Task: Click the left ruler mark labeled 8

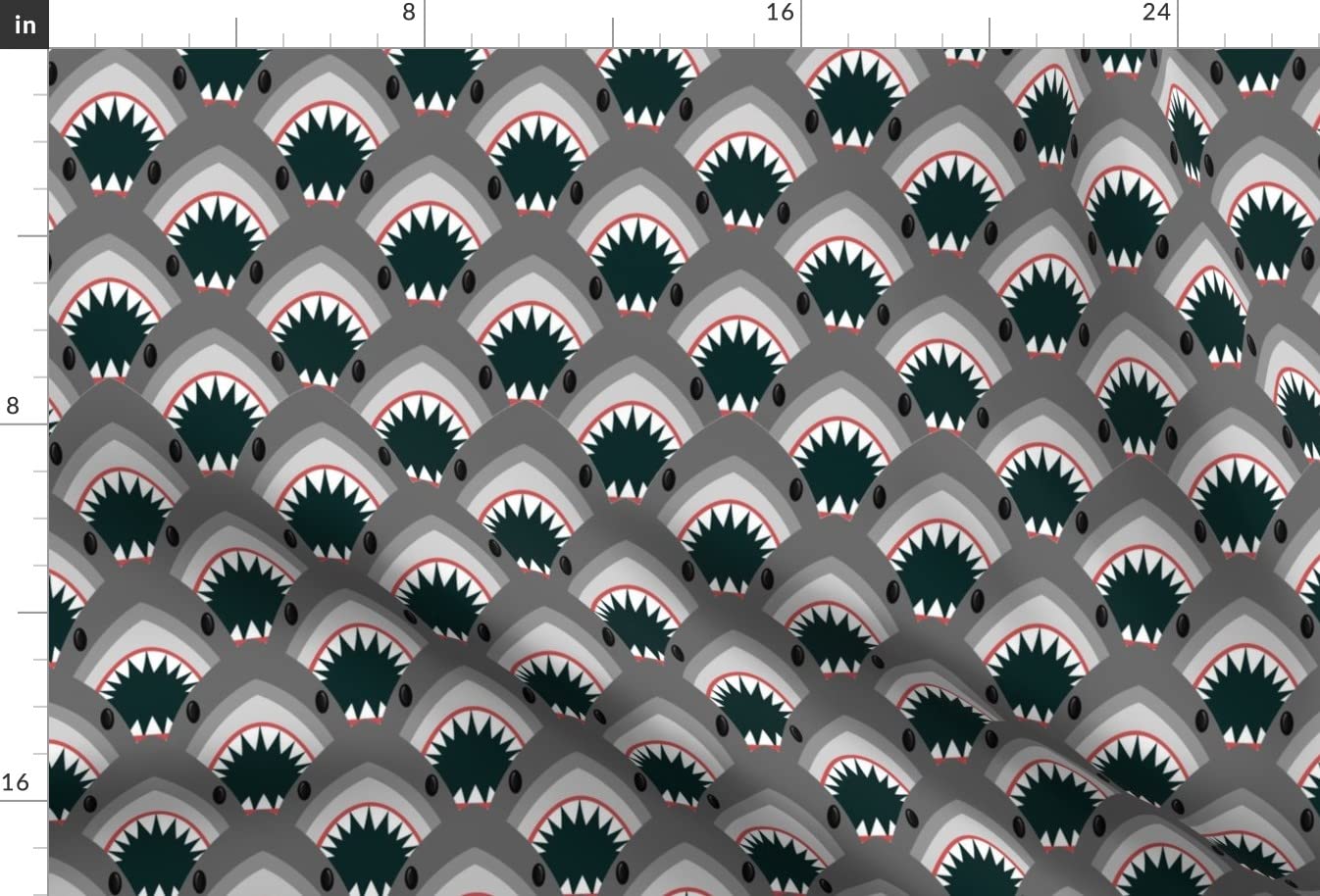Action: (x=13, y=406)
